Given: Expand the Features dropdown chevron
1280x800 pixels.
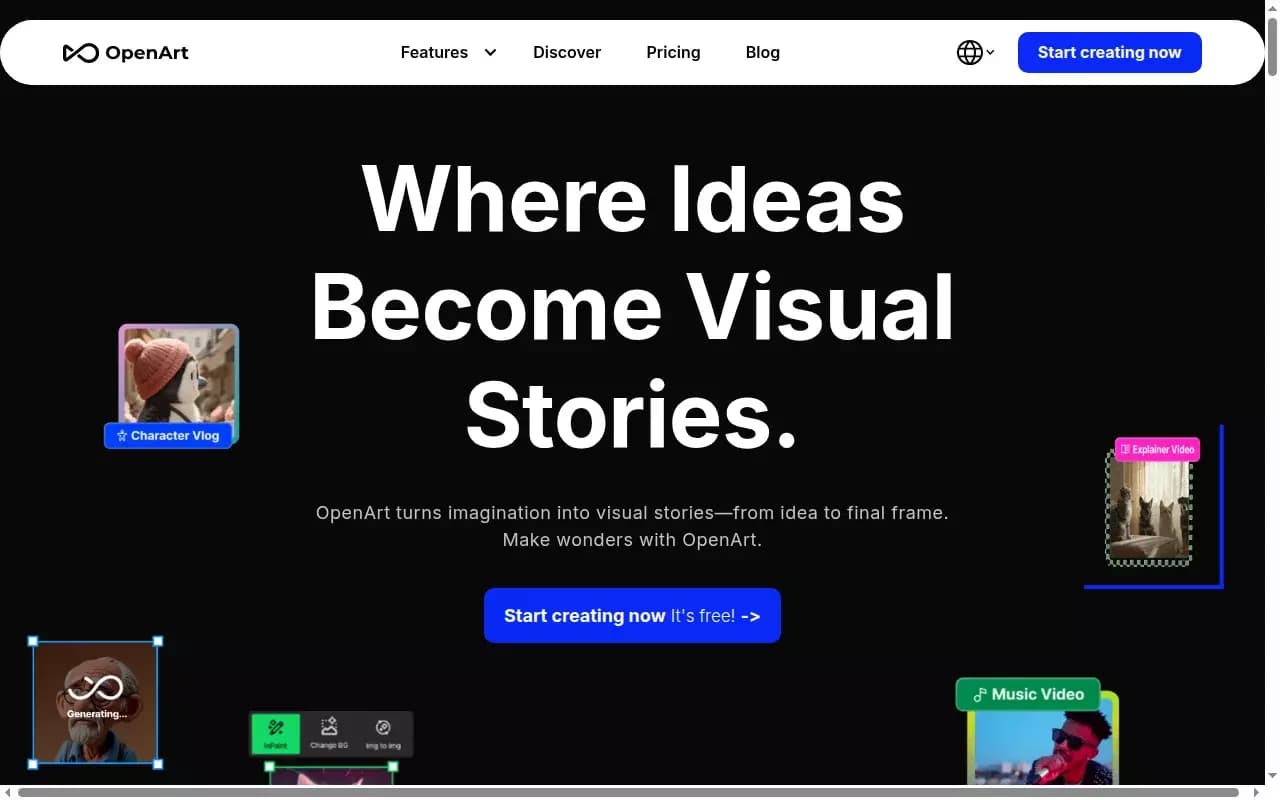Looking at the screenshot, I should (490, 53).
